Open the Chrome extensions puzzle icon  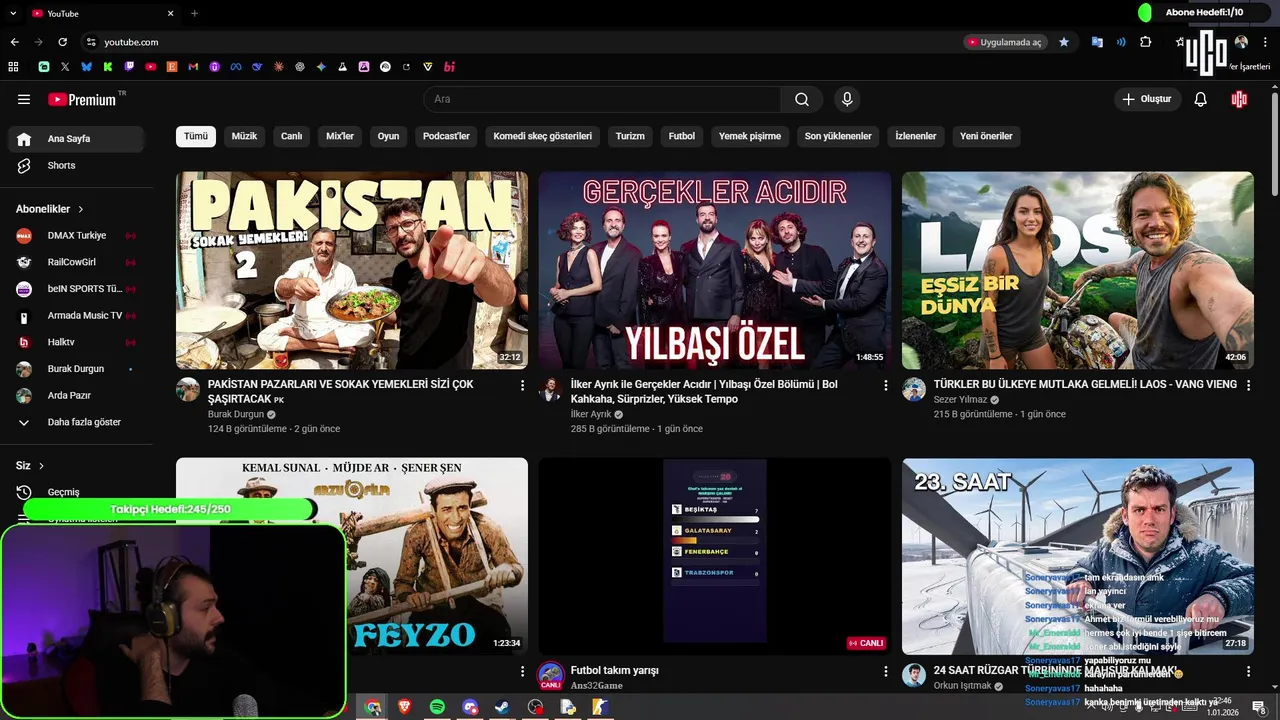[1146, 42]
